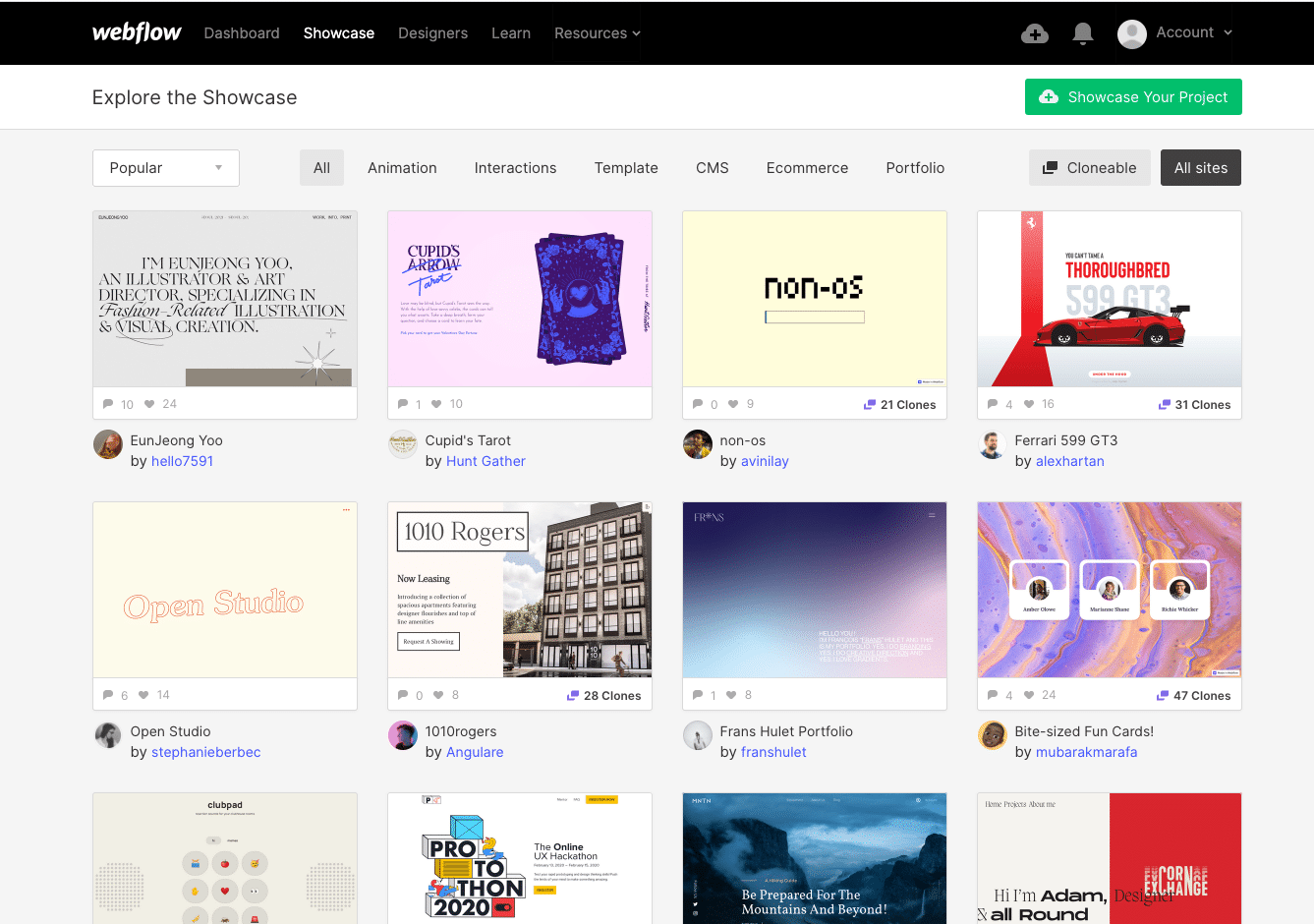
Task: Filter by Ecommerce category
Action: (x=807, y=168)
